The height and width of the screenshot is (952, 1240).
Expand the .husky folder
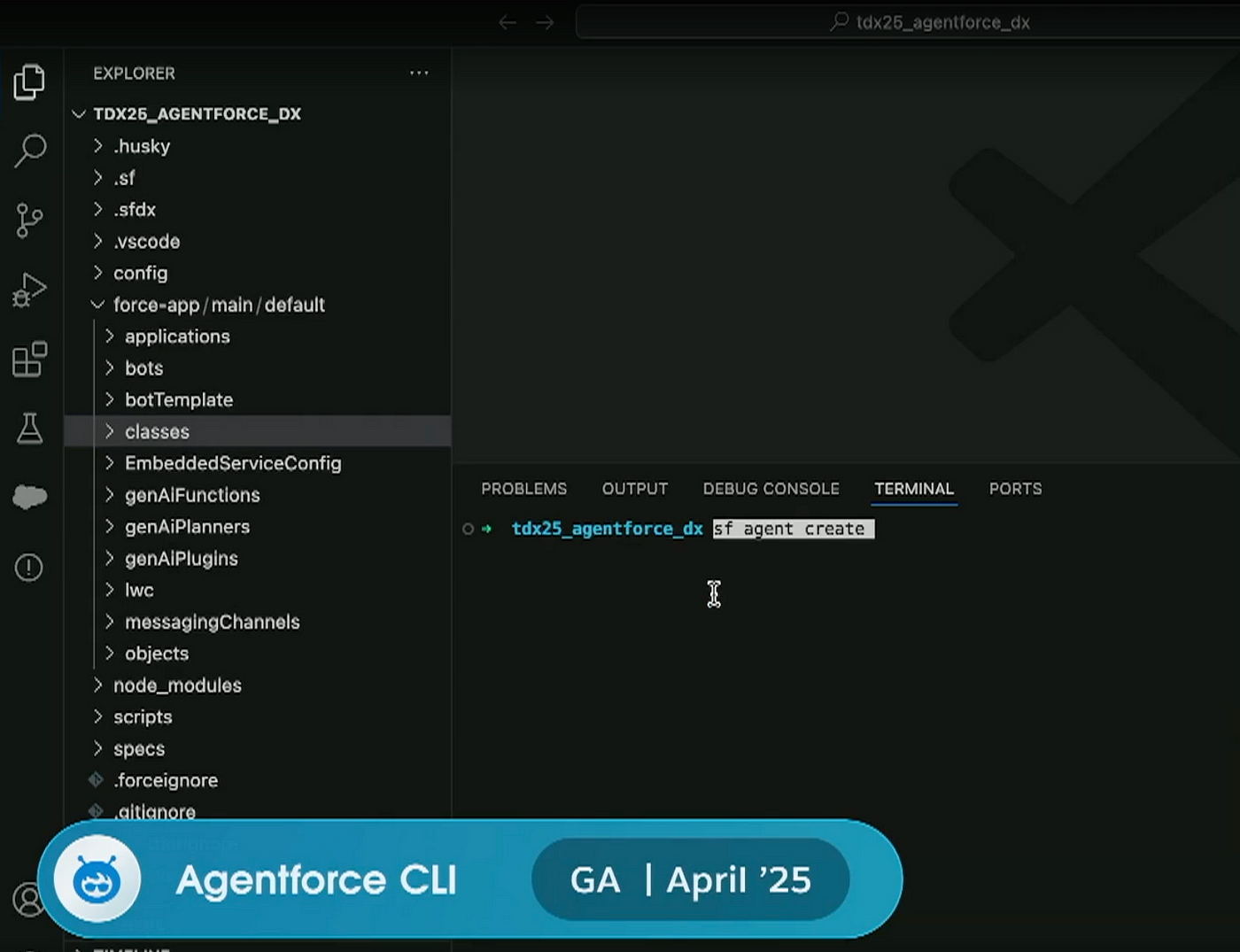[98, 146]
